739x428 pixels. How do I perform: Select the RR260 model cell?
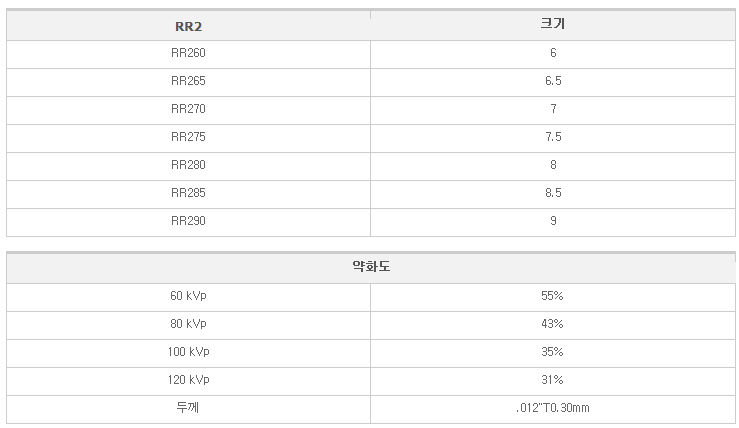(189, 53)
